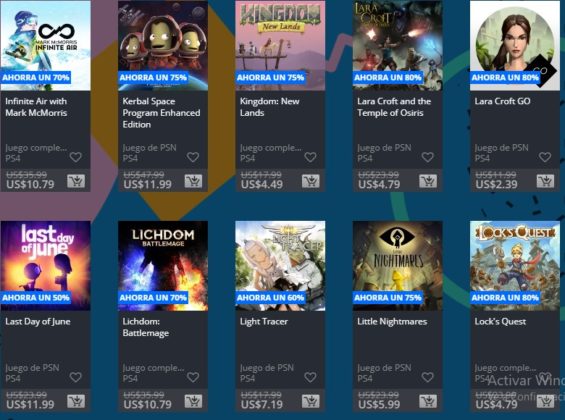
Task: Add Lara Croft GO to cart
Action: (546, 181)
